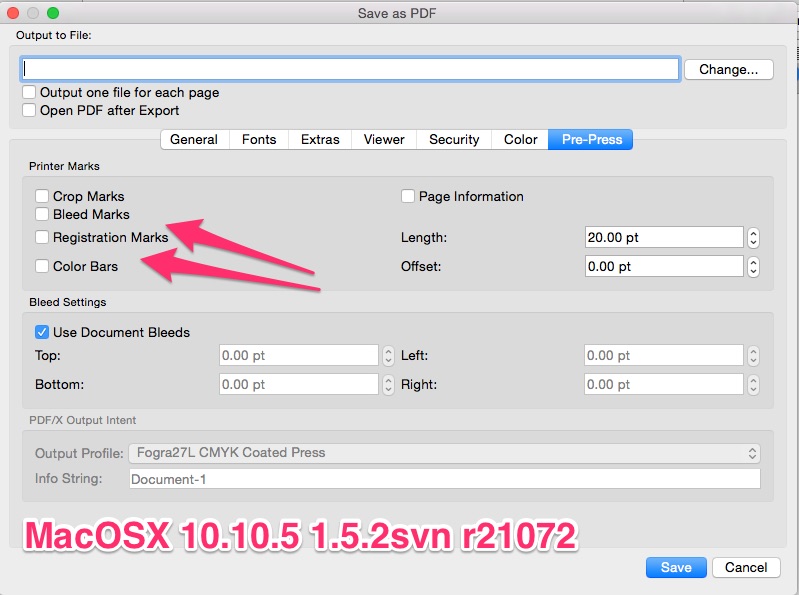Viewport: 799px width, 595px height.
Task: Enable Output one file for each page
Action: coord(29,92)
